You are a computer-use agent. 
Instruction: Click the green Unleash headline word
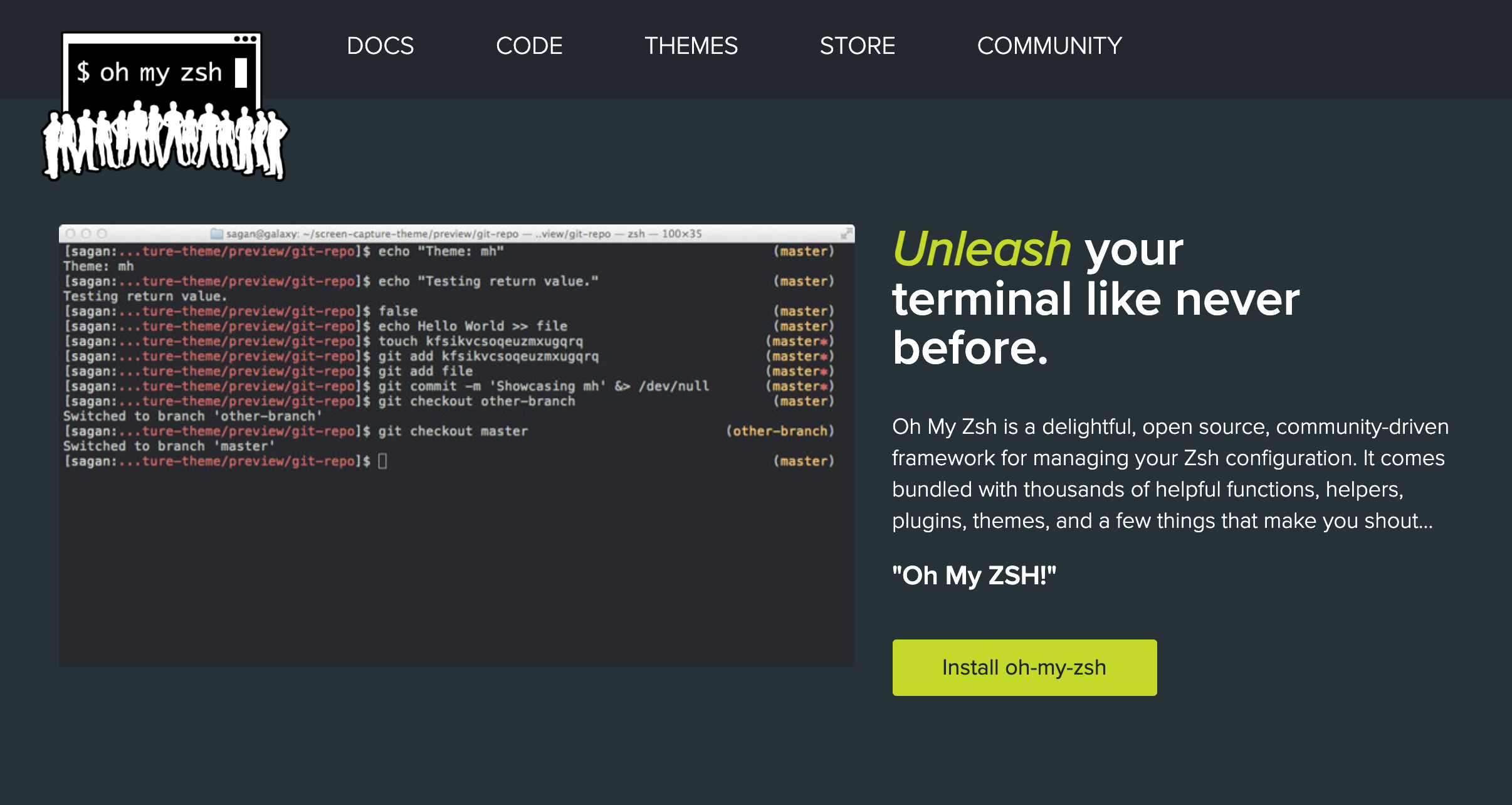pyautogui.click(x=982, y=250)
